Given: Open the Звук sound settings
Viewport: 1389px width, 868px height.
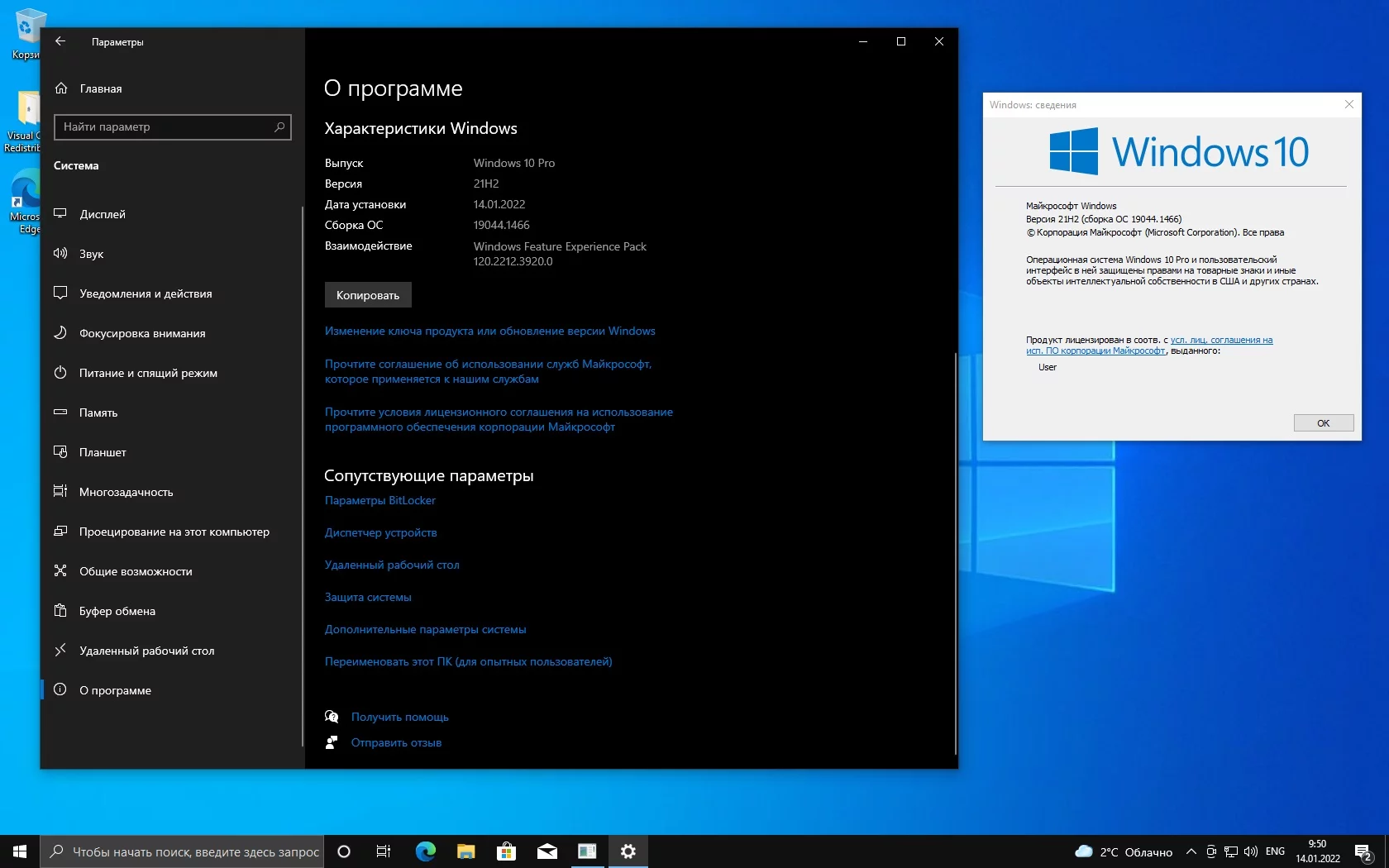Looking at the screenshot, I should [x=91, y=254].
